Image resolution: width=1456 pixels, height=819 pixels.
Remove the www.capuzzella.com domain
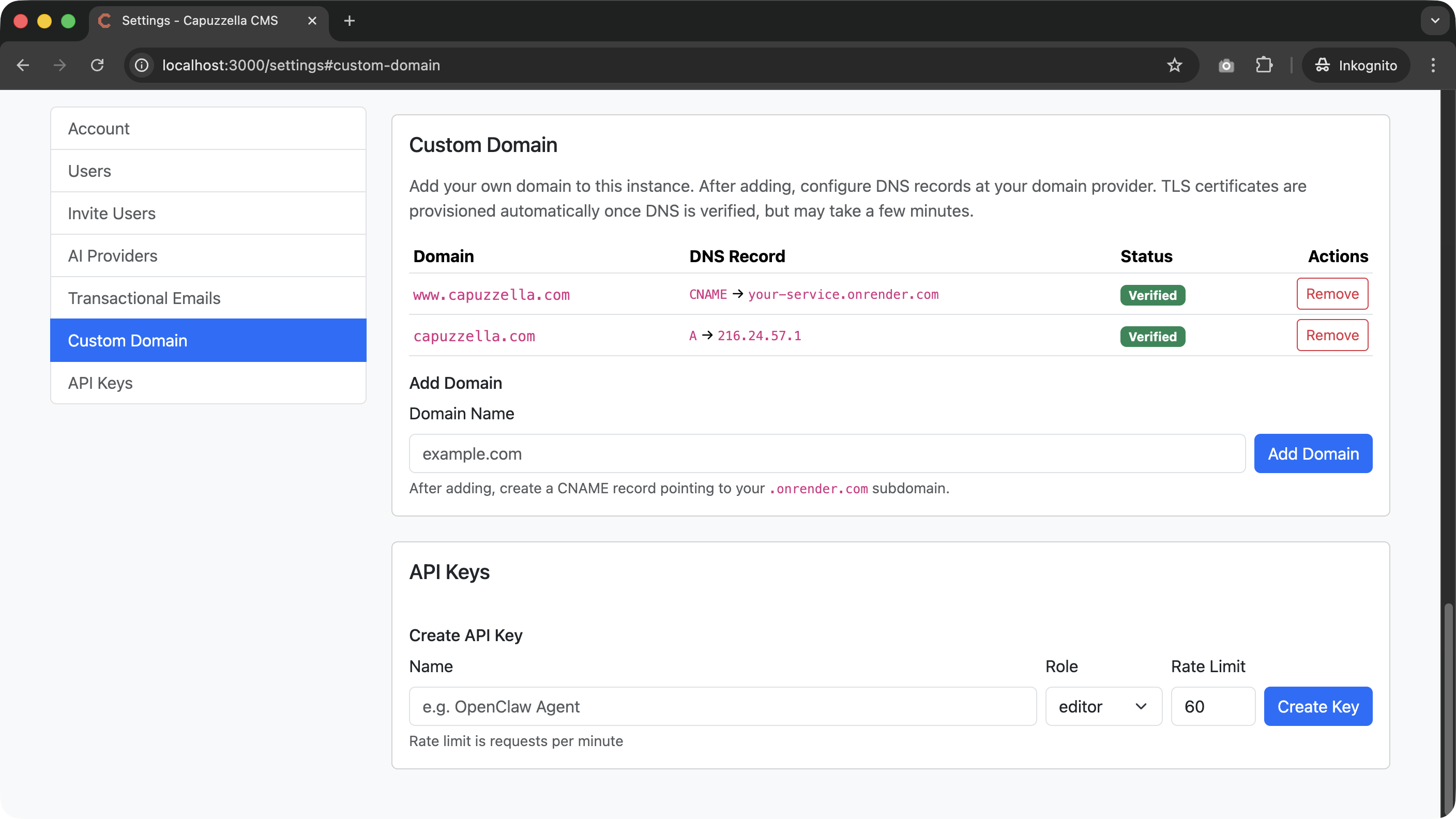1332,294
